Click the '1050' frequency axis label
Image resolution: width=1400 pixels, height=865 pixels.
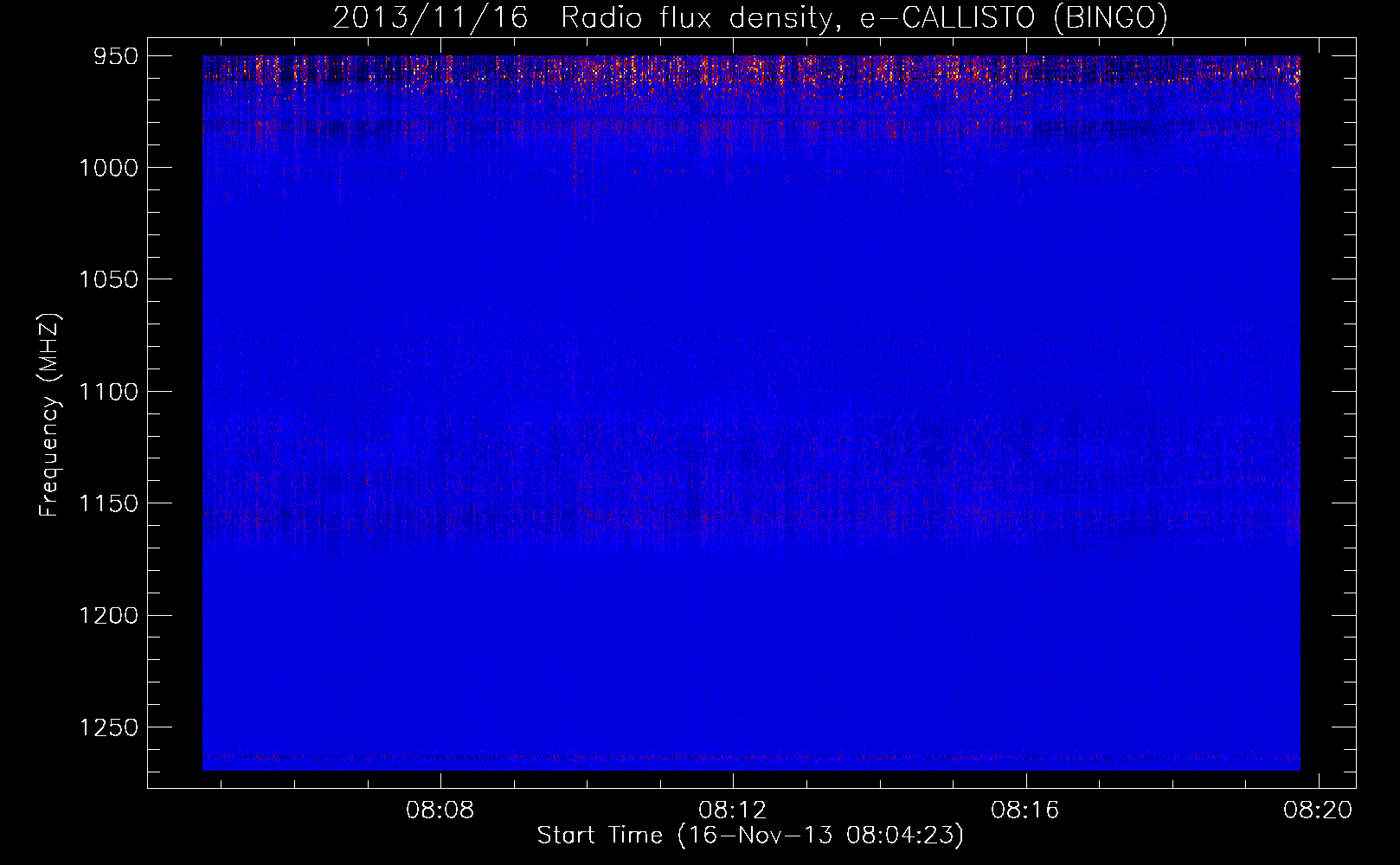(x=108, y=279)
